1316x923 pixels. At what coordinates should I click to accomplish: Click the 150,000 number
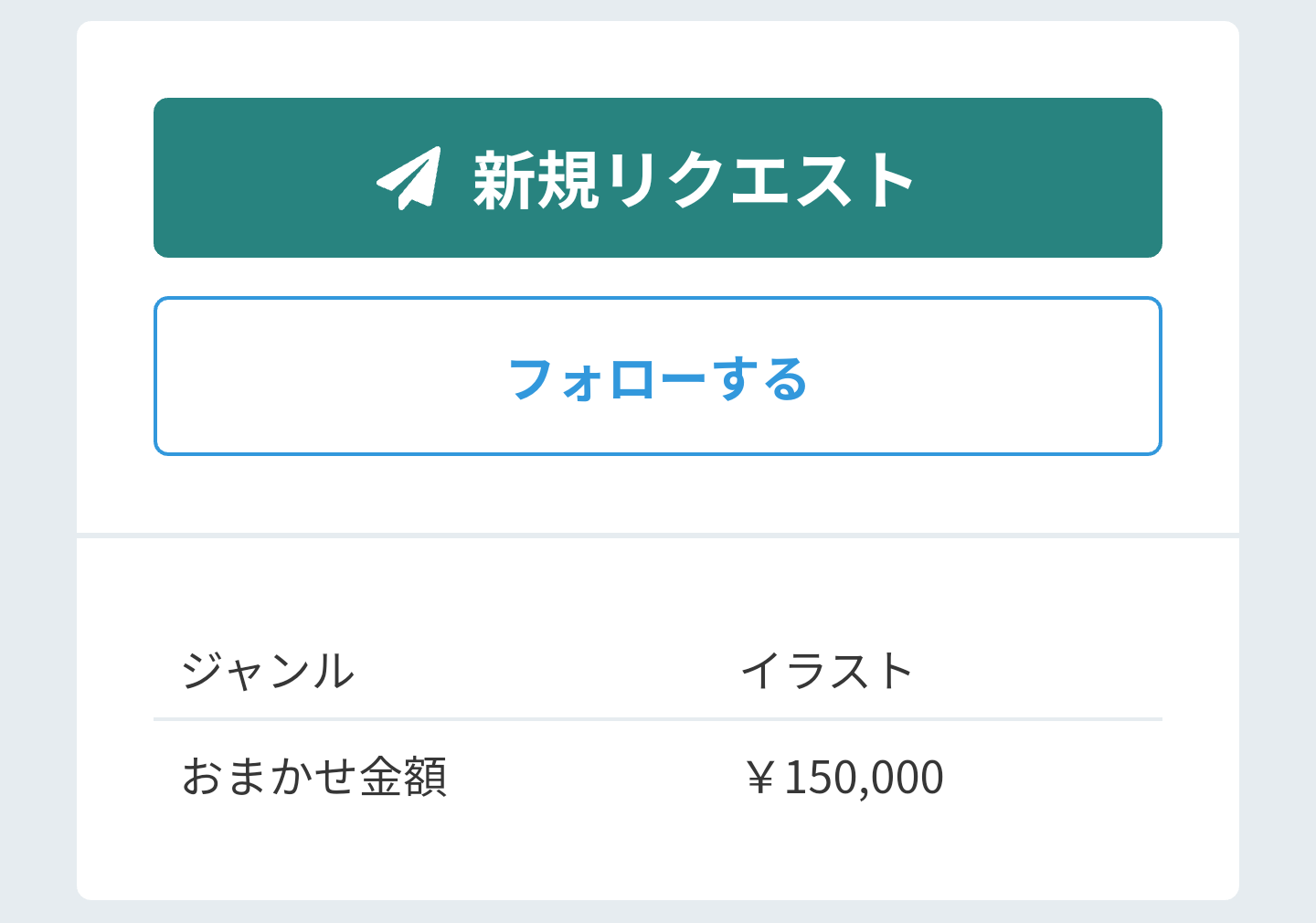[864, 779]
